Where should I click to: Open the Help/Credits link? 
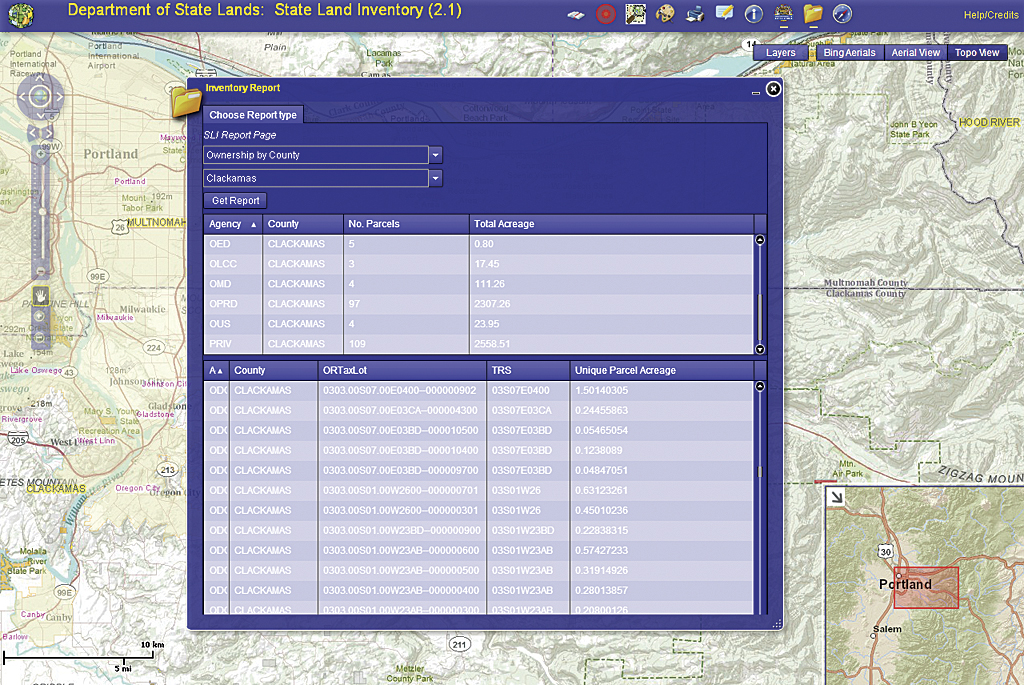[991, 15]
